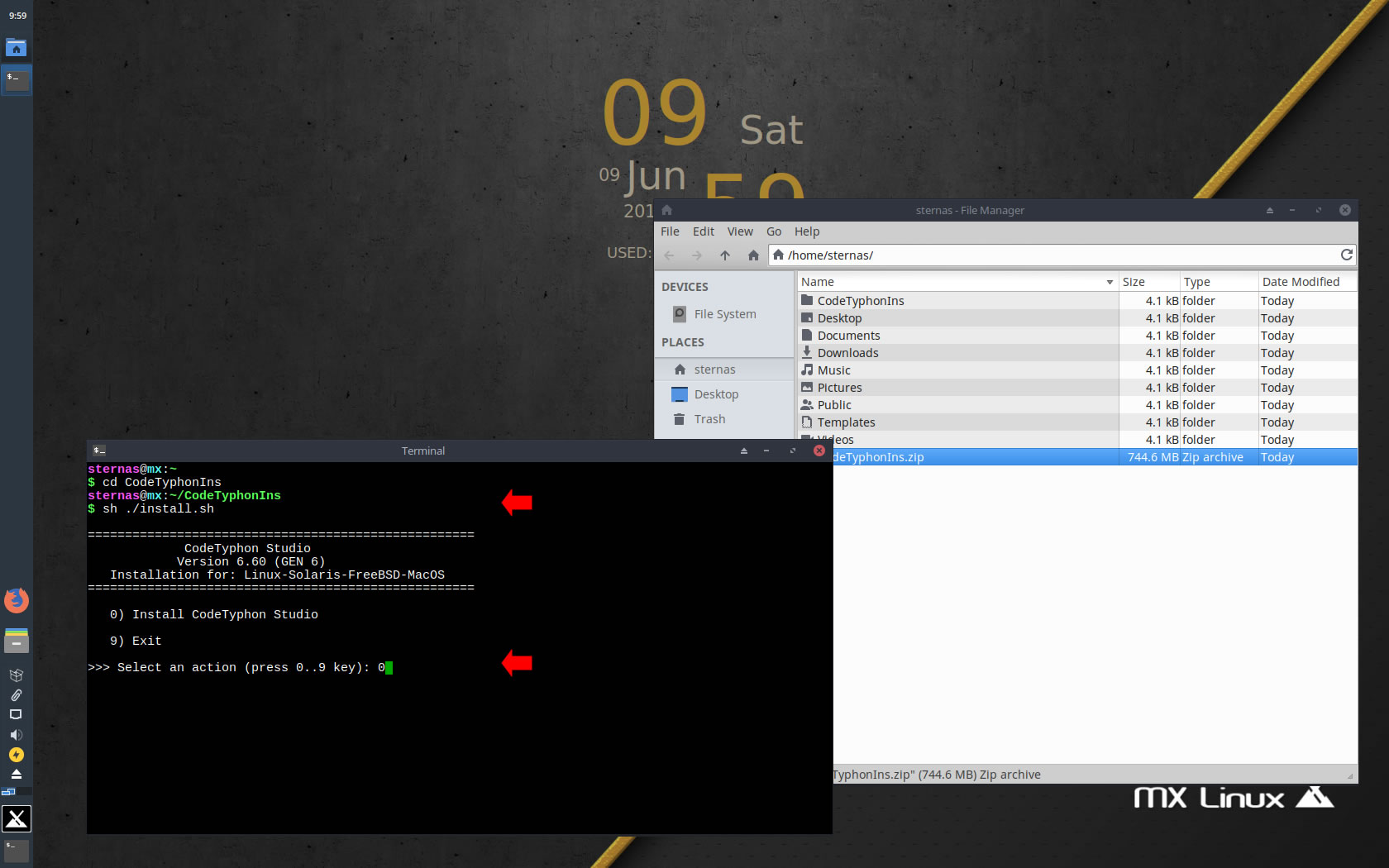Click the Terminal window menu icon

pos(99,451)
